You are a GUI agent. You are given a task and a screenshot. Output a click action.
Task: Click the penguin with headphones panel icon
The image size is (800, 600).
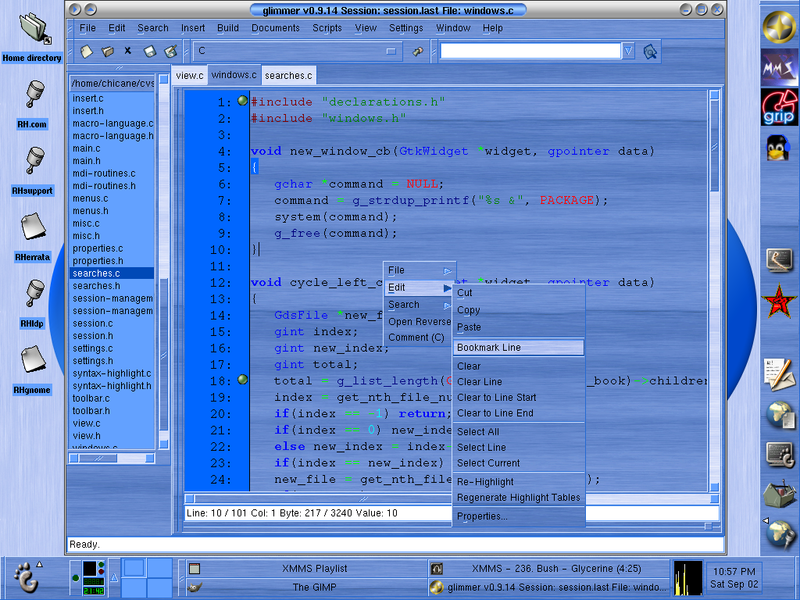pyautogui.click(x=779, y=148)
